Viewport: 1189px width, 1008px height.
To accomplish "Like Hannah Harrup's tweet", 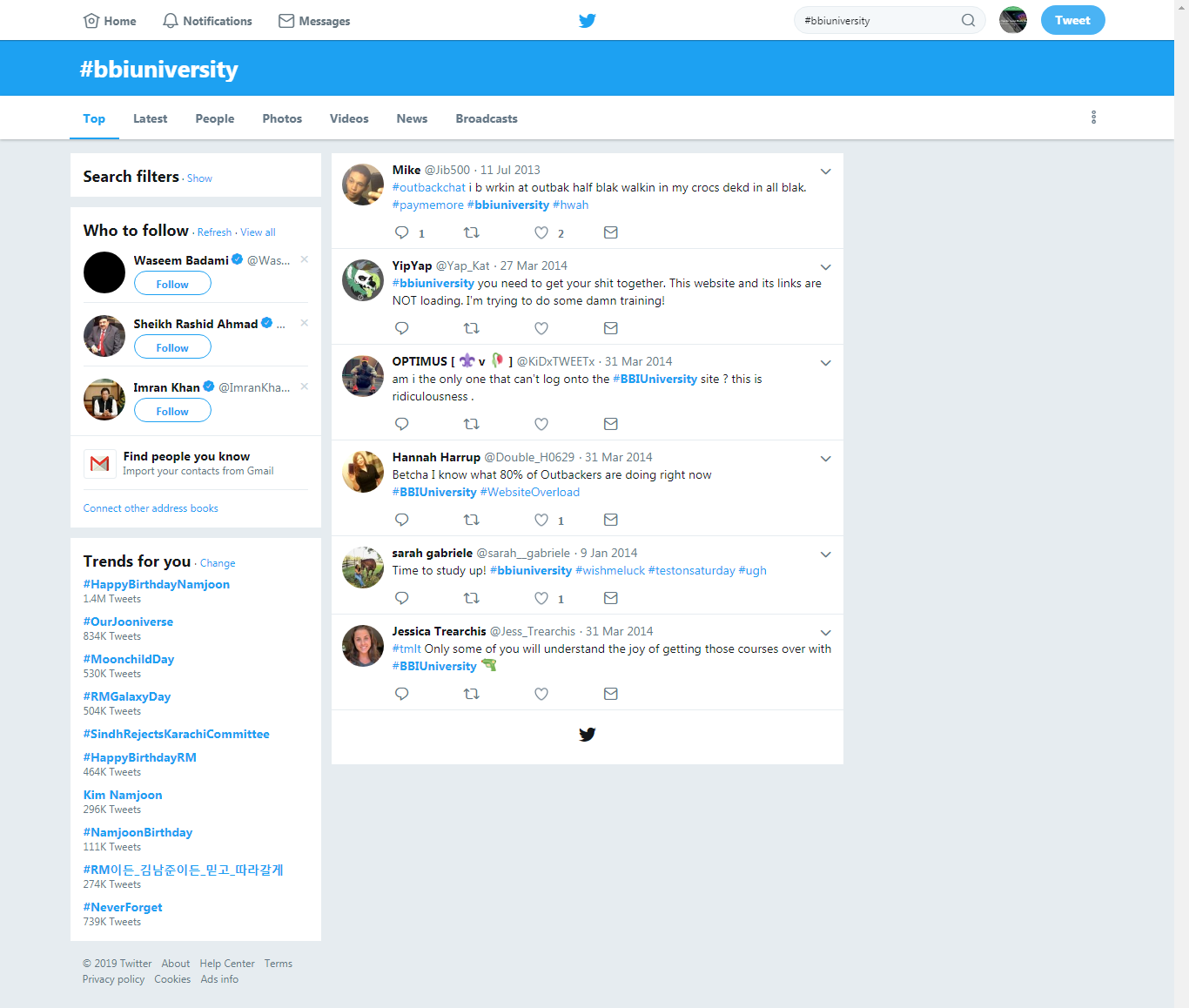I will [541, 520].
